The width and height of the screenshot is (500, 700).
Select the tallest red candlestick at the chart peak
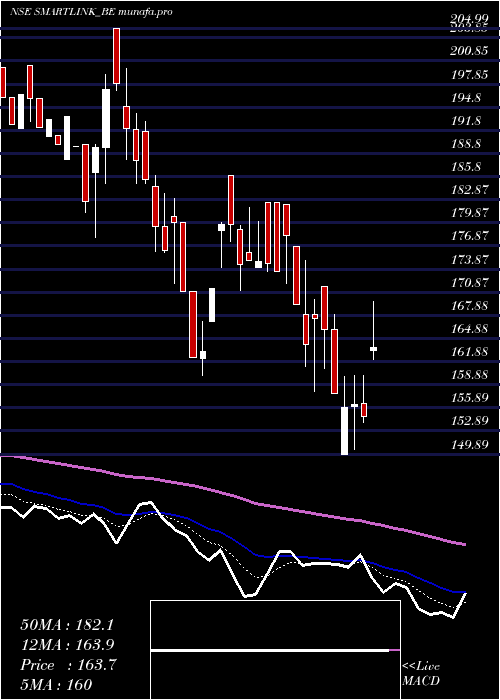[x=117, y=56]
